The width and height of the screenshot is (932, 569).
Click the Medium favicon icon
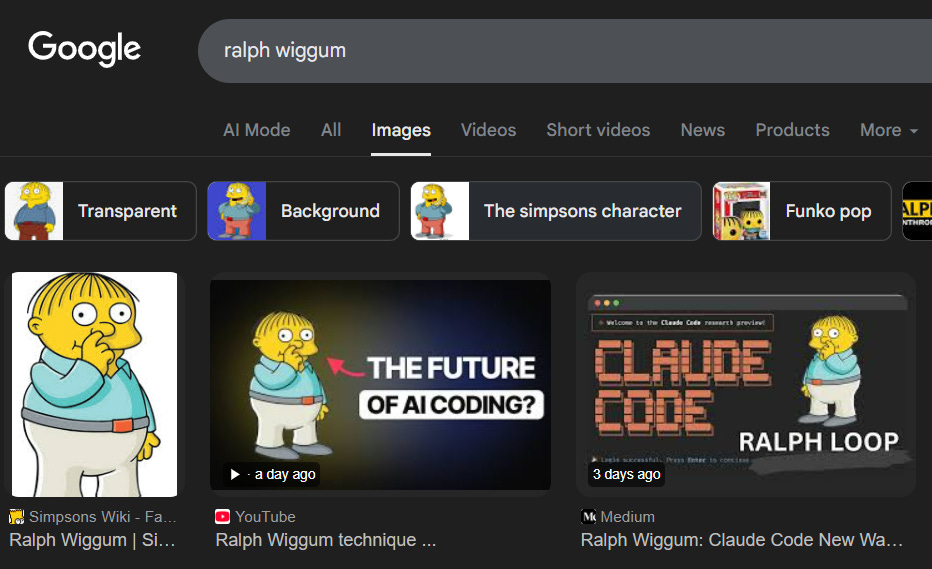(x=588, y=517)
